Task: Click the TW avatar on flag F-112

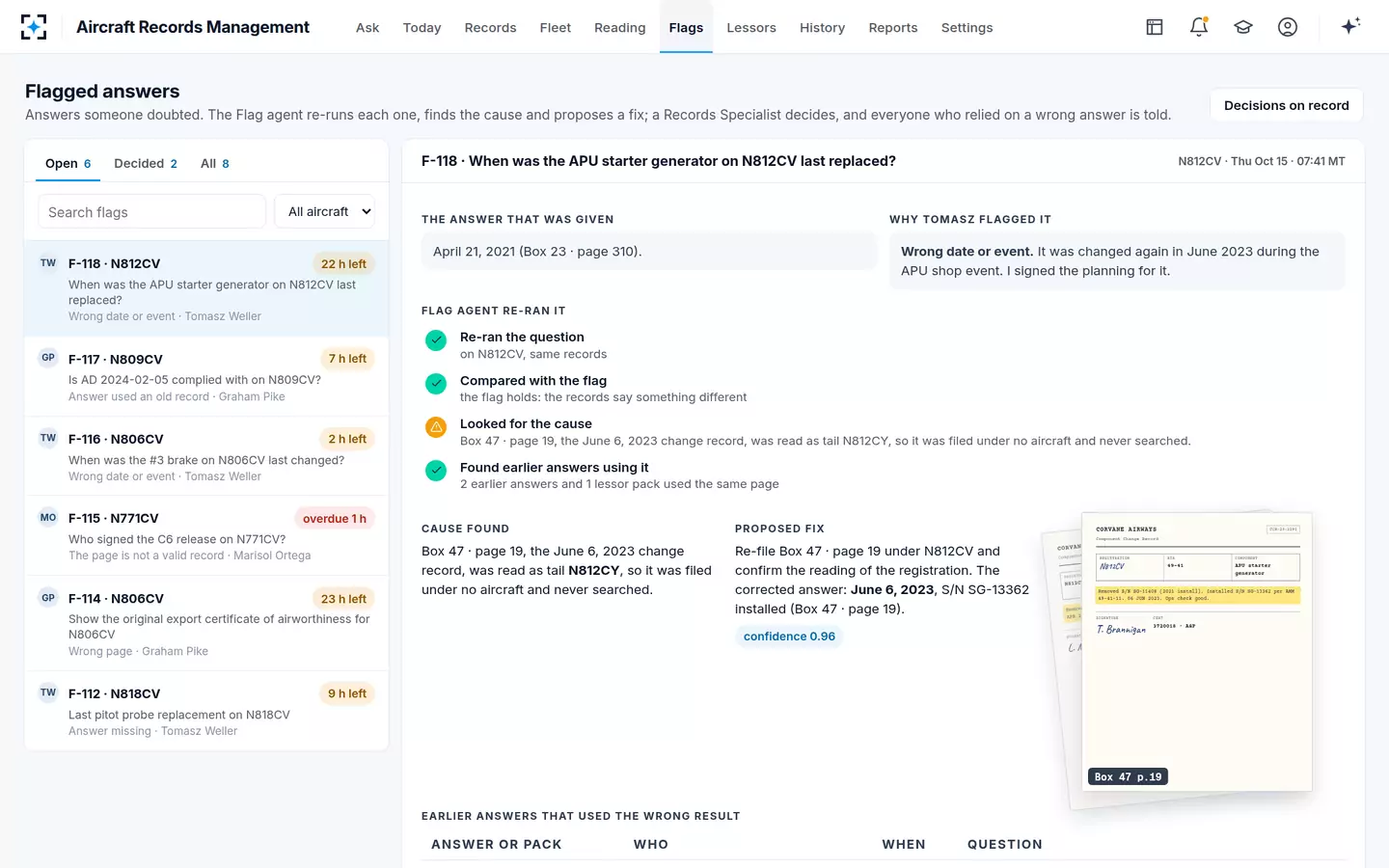Action: click(x=48, y=692)
